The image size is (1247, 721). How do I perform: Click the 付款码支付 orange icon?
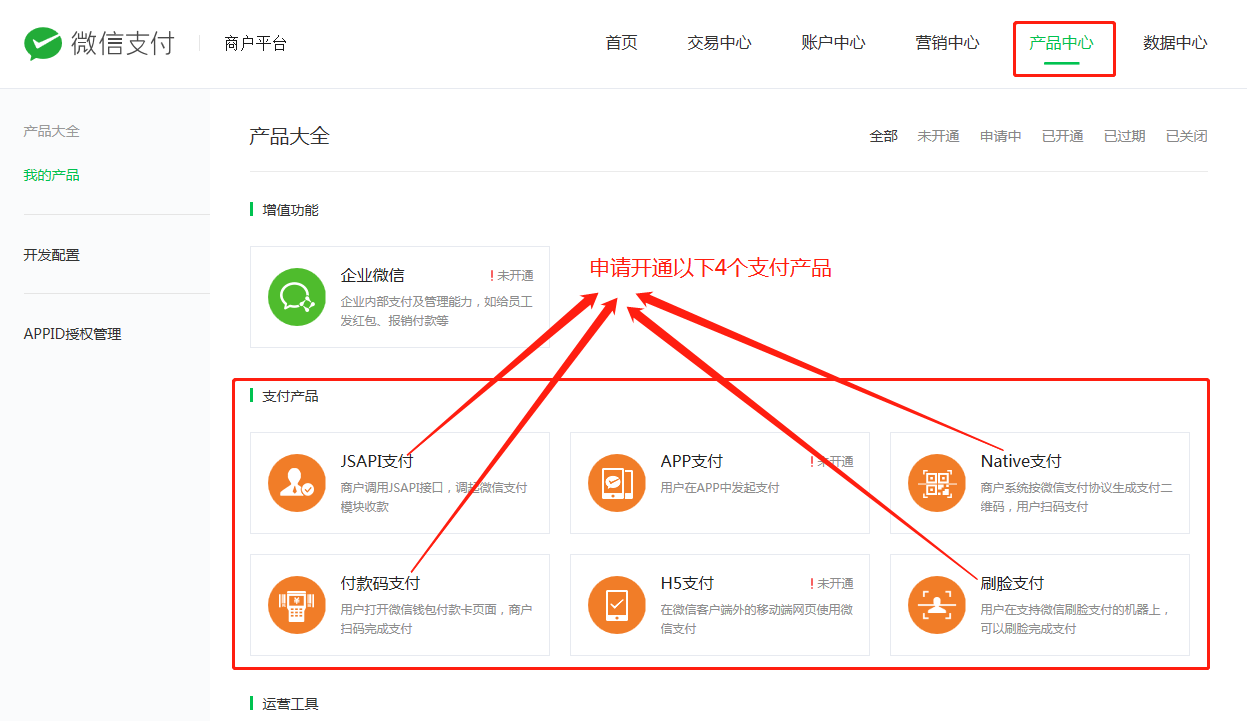coord(297,605)
